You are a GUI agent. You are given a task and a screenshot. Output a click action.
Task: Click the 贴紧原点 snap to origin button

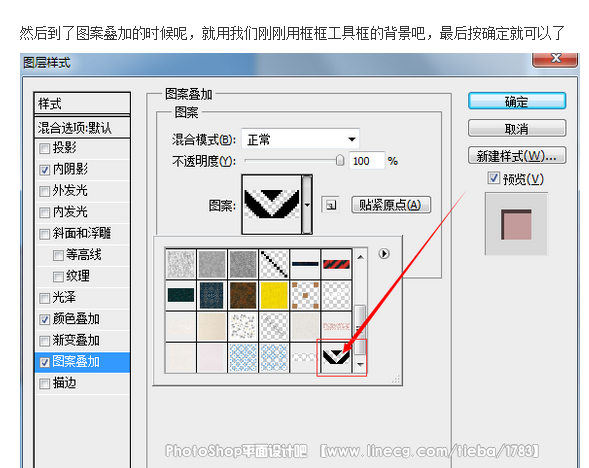[x=391, y=205]
